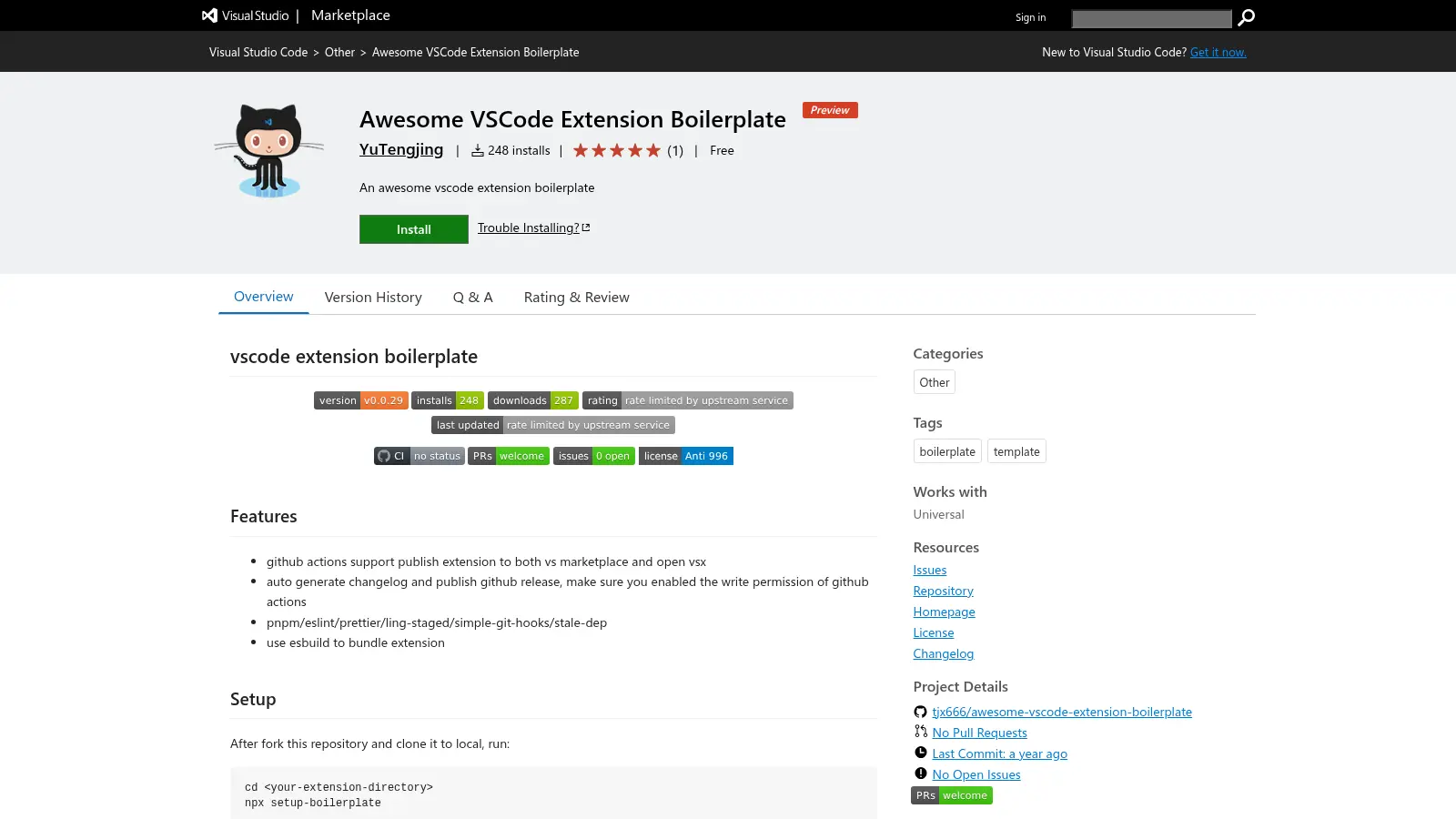
Task: Click the downloads 287 badge
Action: point(532,400)
